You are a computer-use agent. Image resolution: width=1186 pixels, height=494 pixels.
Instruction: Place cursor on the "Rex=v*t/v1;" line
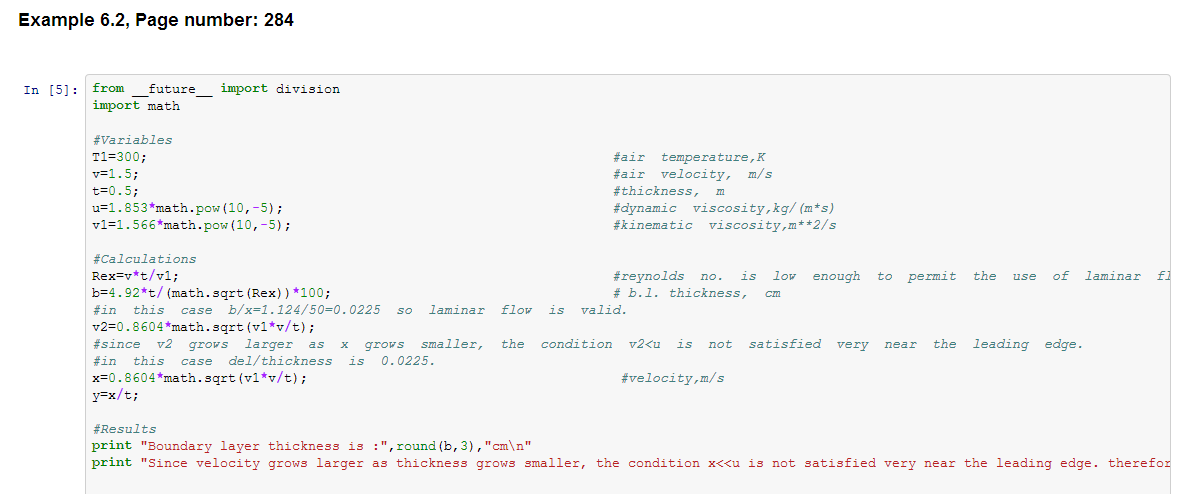point(136,276)
